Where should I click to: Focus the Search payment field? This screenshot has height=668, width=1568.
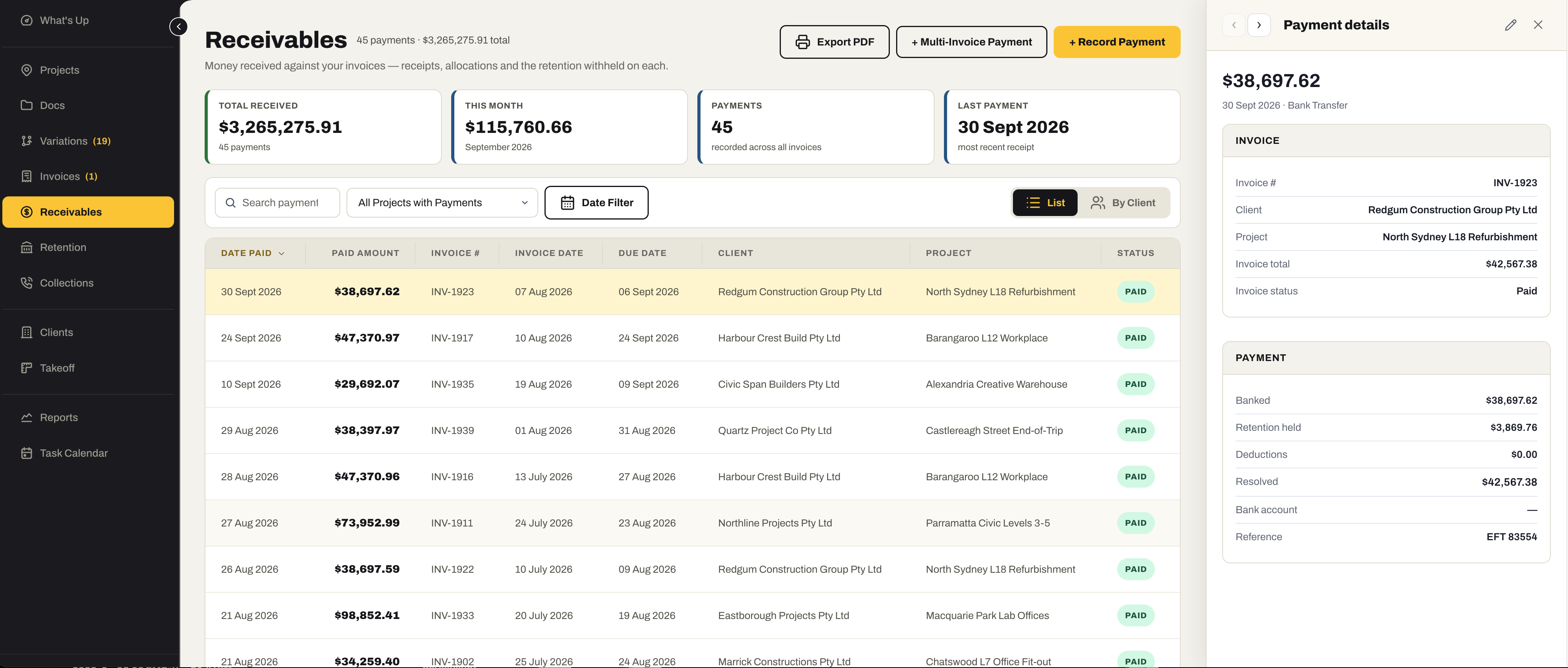pyautogui.click(x=278, y=203)
